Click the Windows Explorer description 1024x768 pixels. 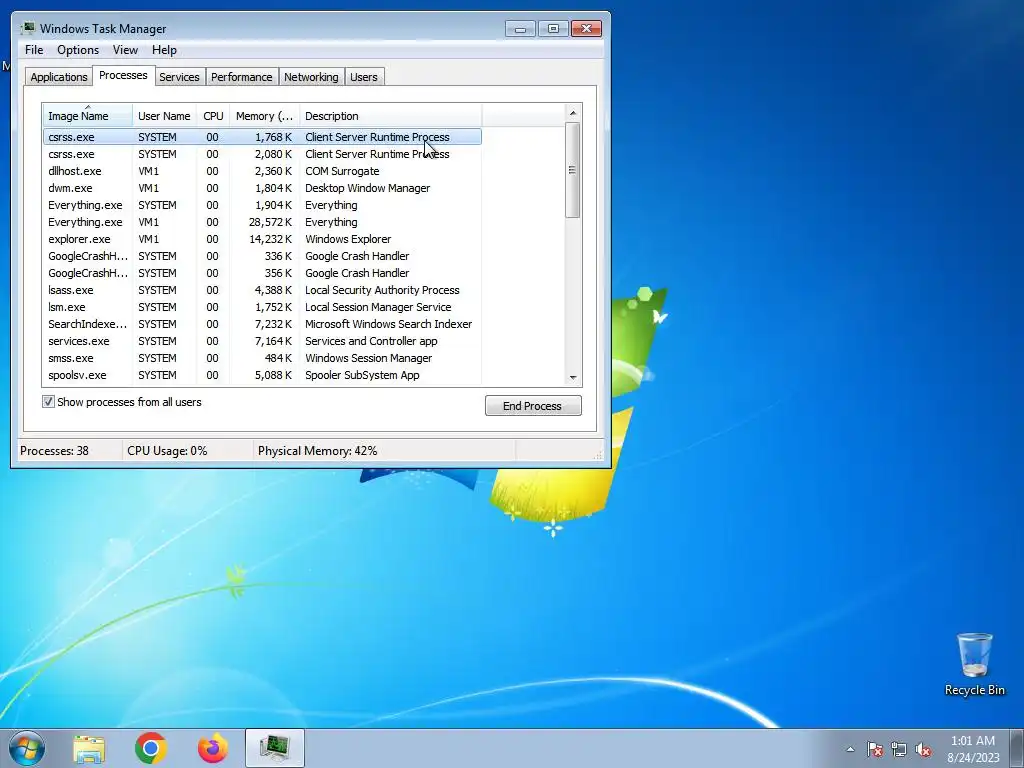pos(348,239)
